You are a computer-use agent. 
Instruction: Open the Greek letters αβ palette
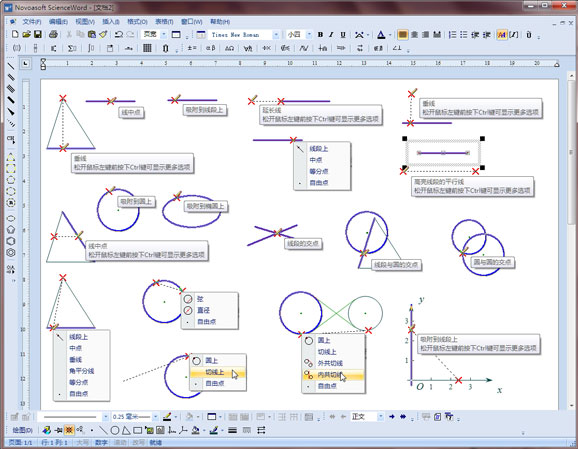[210, 48]
